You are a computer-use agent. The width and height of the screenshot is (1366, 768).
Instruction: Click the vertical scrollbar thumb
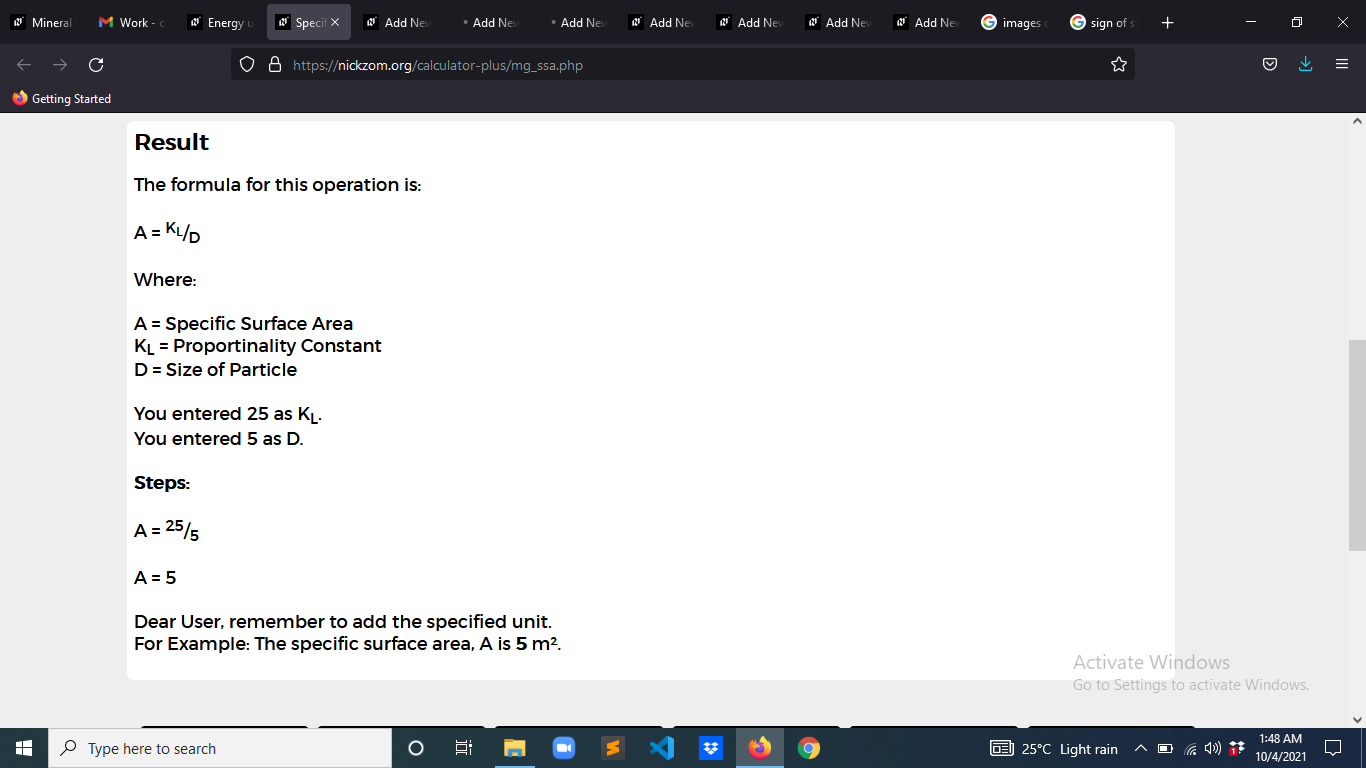1357,445
